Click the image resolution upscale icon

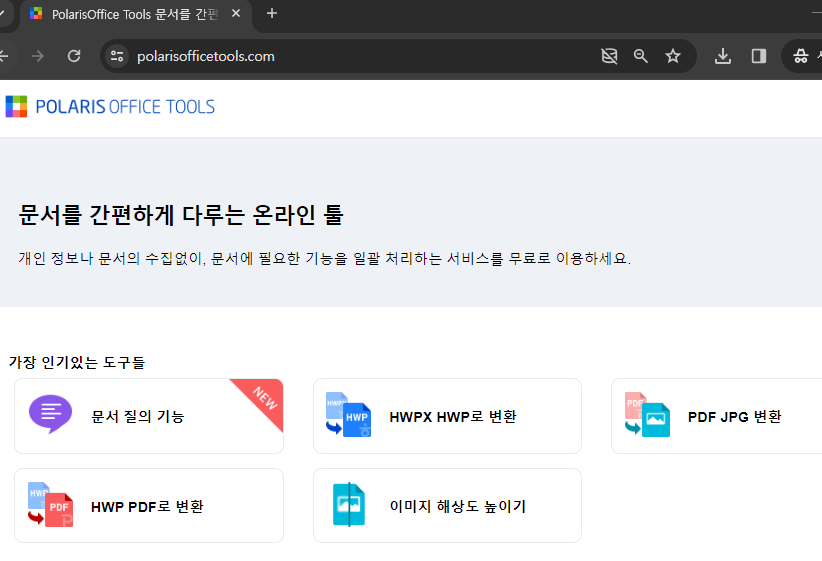(x=349, y=504)
